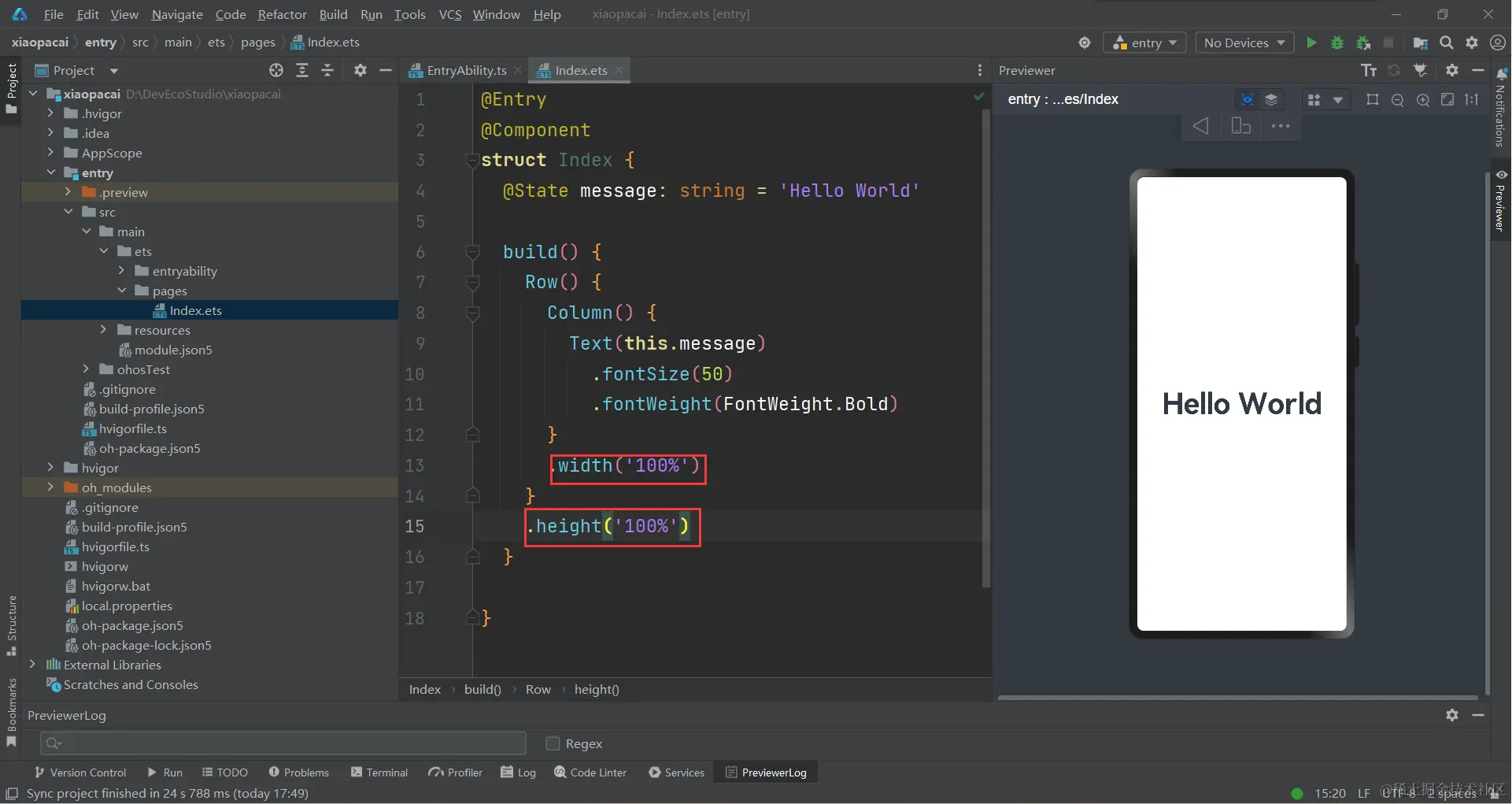This screenshot has height=804, width=1512.
Task: Open more device options three dots
Action: point(1281,126)
